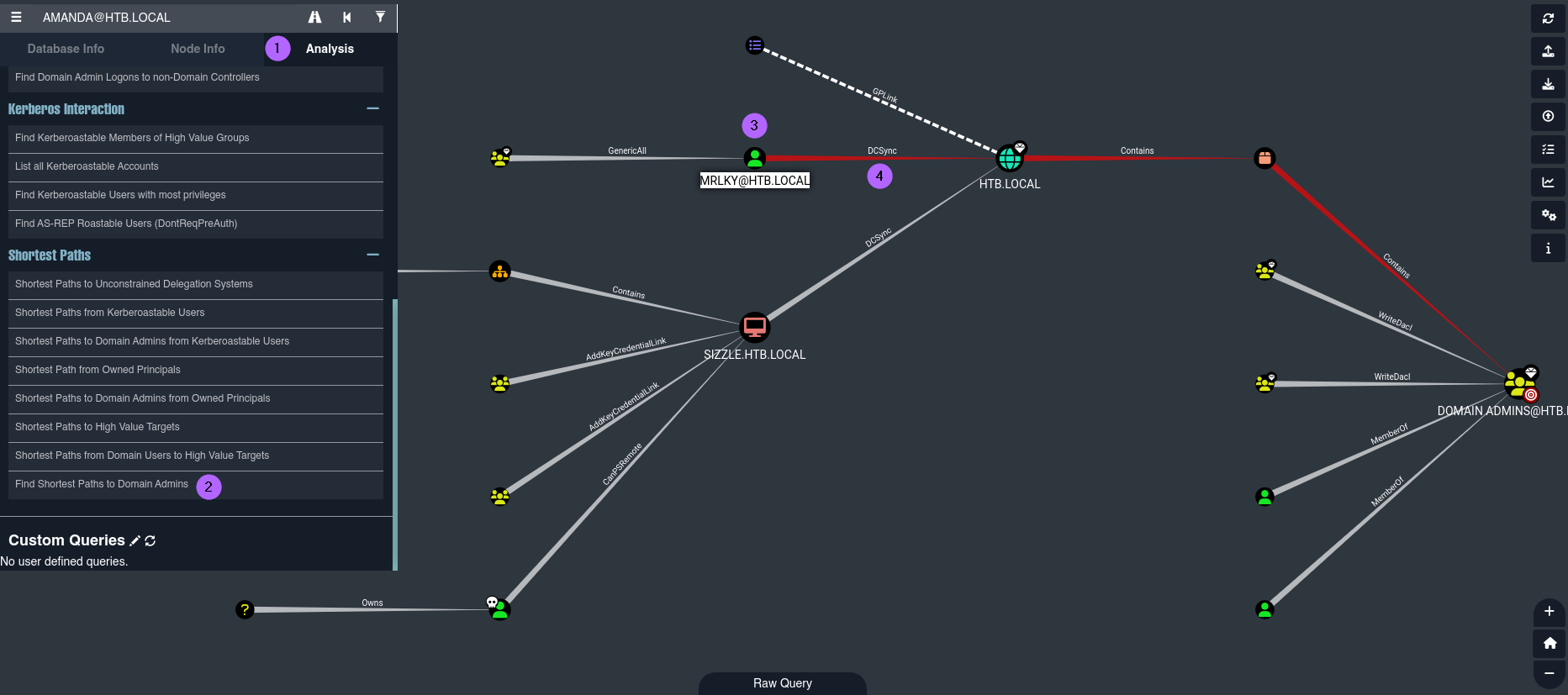Click the export graph icon
Screen dimensions: 1568x695
[1548, 51]
